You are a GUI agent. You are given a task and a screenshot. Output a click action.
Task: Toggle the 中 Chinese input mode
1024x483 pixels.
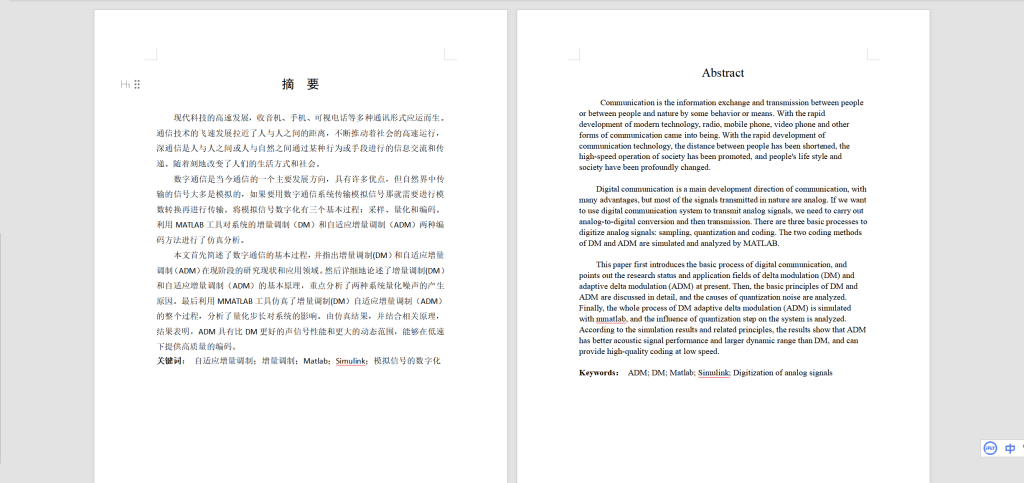click(x=1010, y=448)
